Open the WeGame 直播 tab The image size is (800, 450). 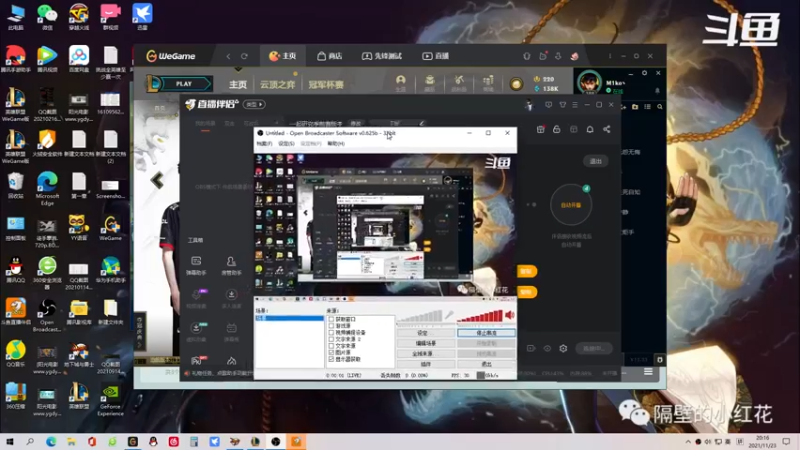pyautogui.click(x=436, y=56)
